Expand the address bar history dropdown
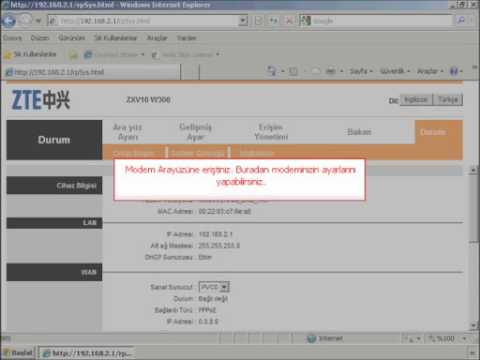 tap(244, 21)
